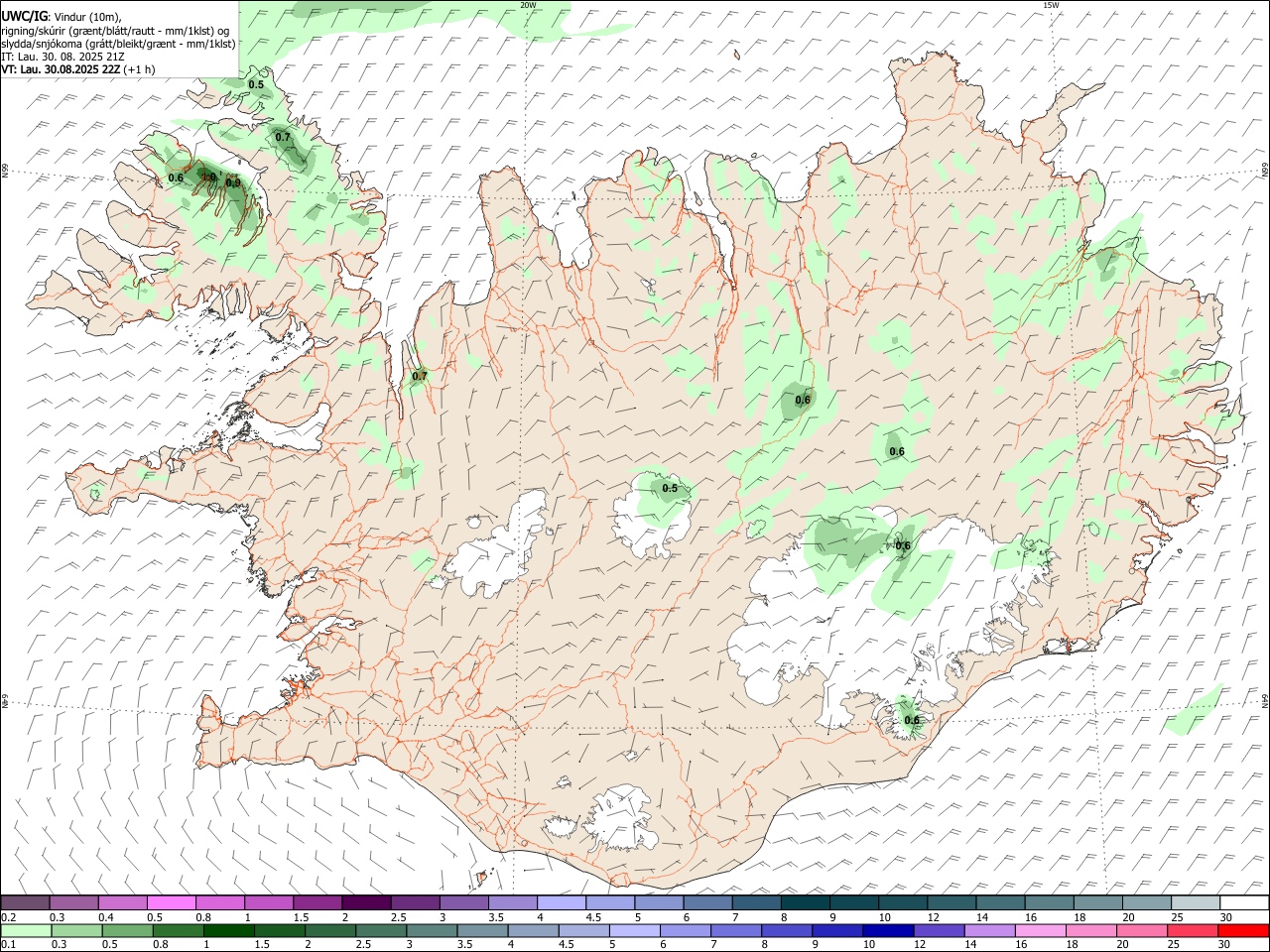Pick the violet swatch labeled 12 in lower legend
1270x952 pixels.
pyautogui.click(x=939, y=930)
